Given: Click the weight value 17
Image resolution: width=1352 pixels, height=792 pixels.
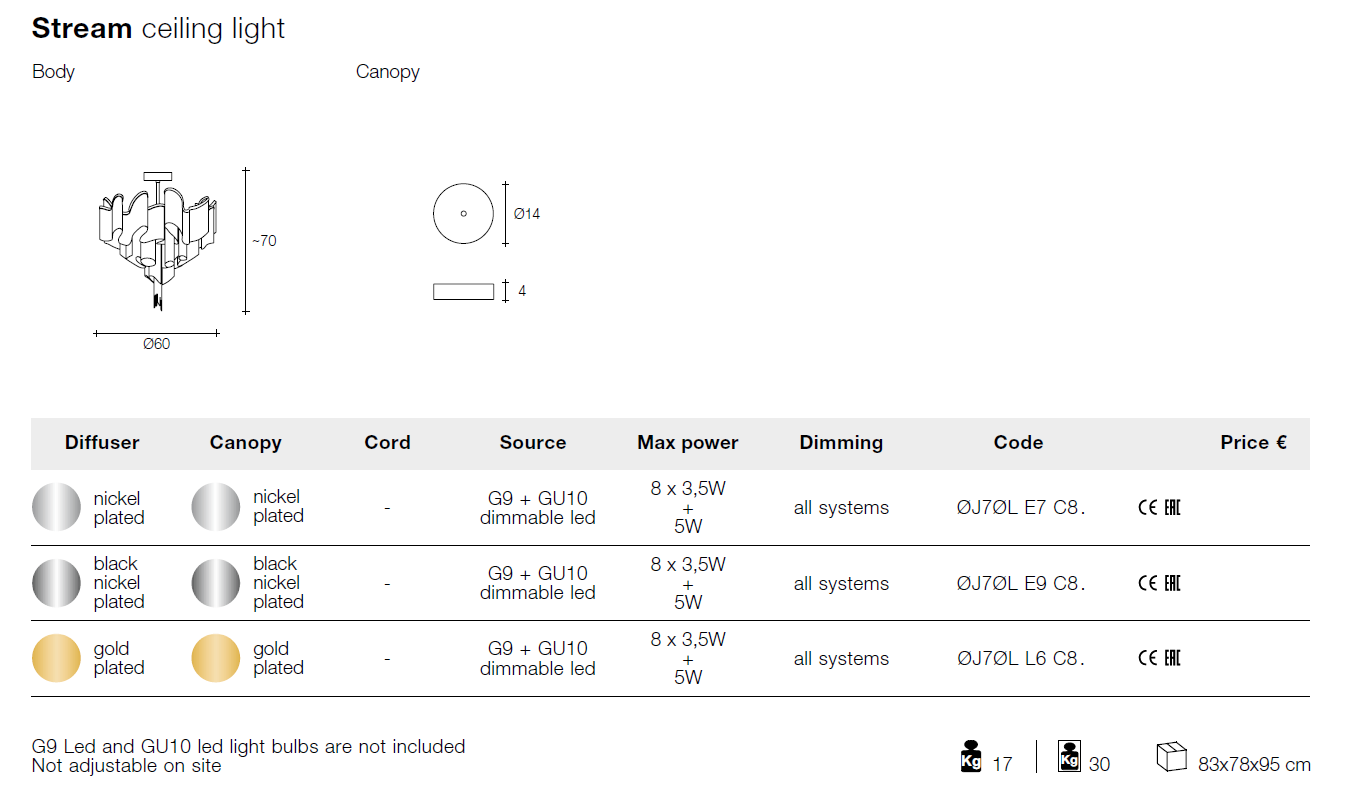Looking at the screenshot, I should [x=1002, y=765].
